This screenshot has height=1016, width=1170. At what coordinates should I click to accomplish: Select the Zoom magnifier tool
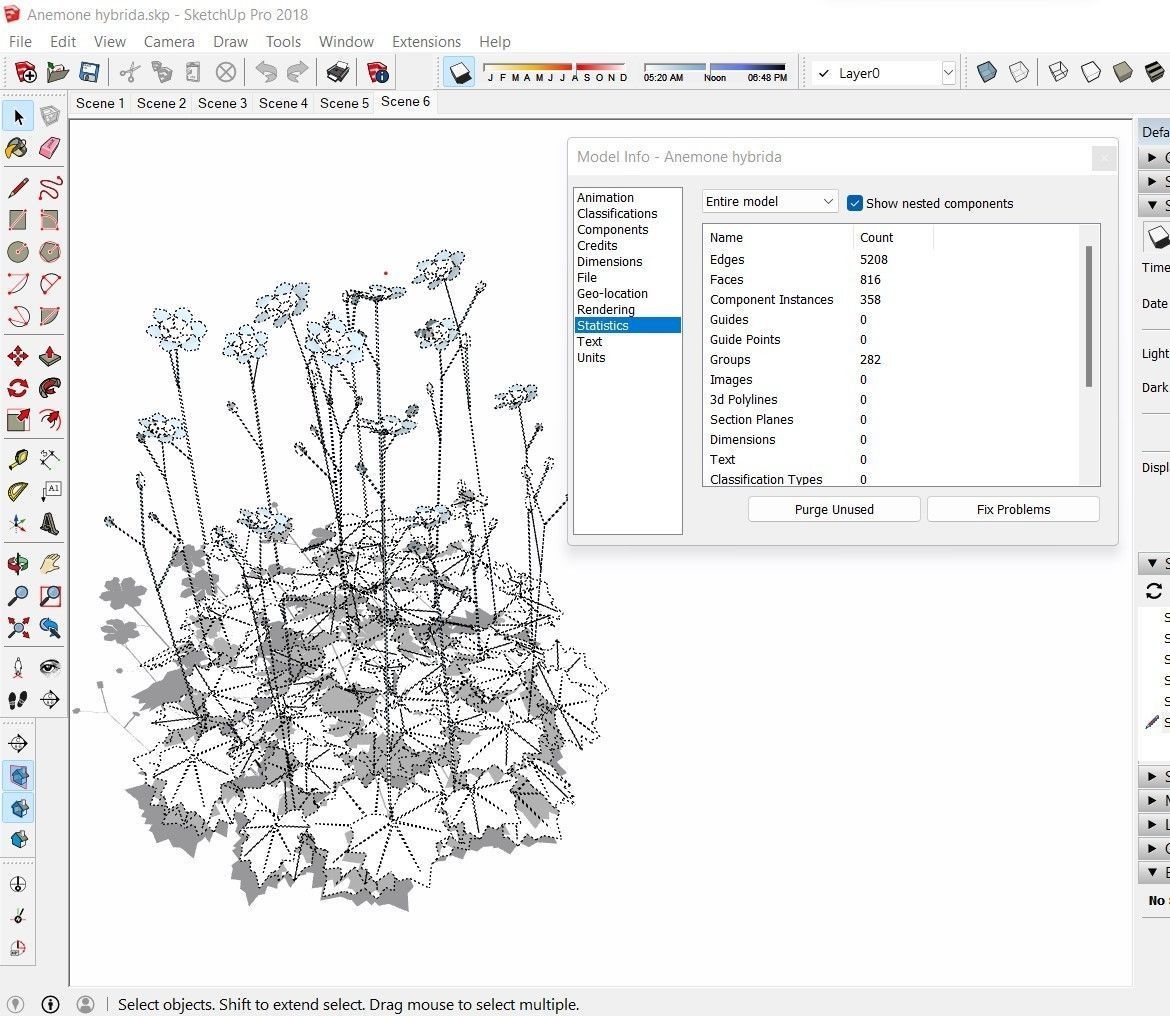(18, 595)
